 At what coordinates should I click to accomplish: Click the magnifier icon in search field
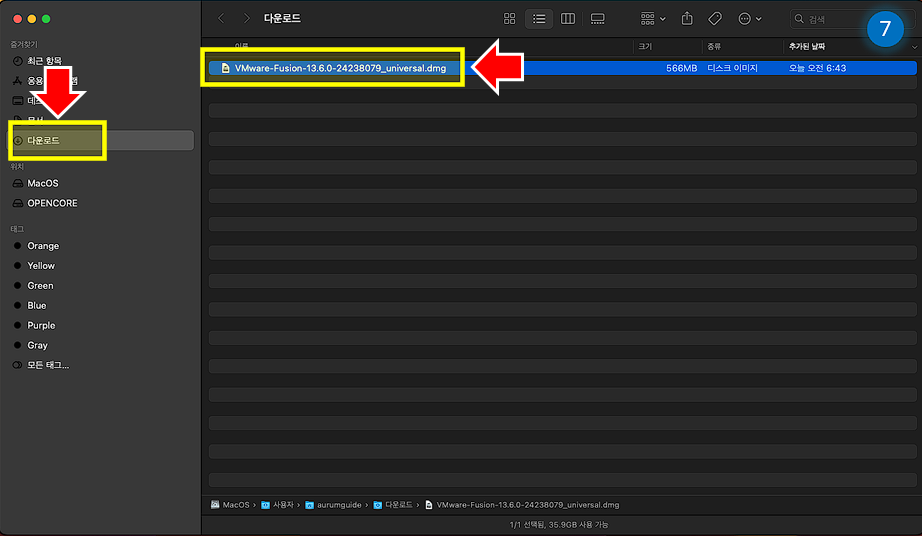(799, 19)
